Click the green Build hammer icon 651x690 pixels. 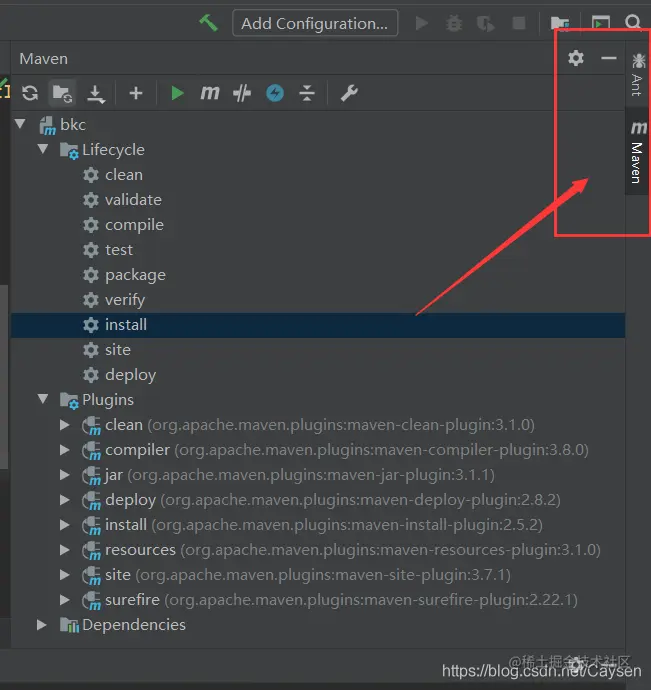pyautogui.click(x=208, y=23)
